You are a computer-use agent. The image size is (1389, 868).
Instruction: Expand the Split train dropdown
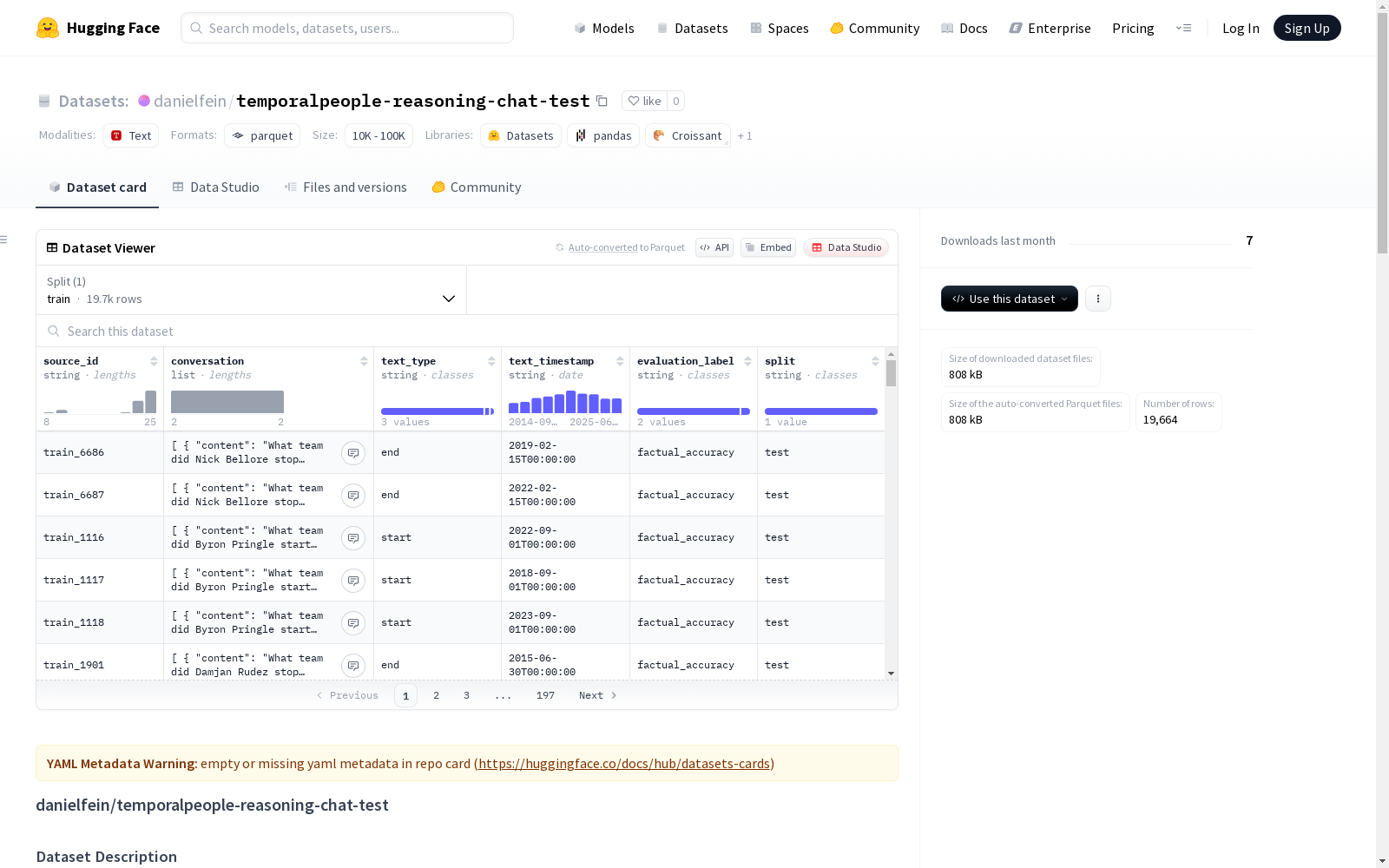point(252,290)
